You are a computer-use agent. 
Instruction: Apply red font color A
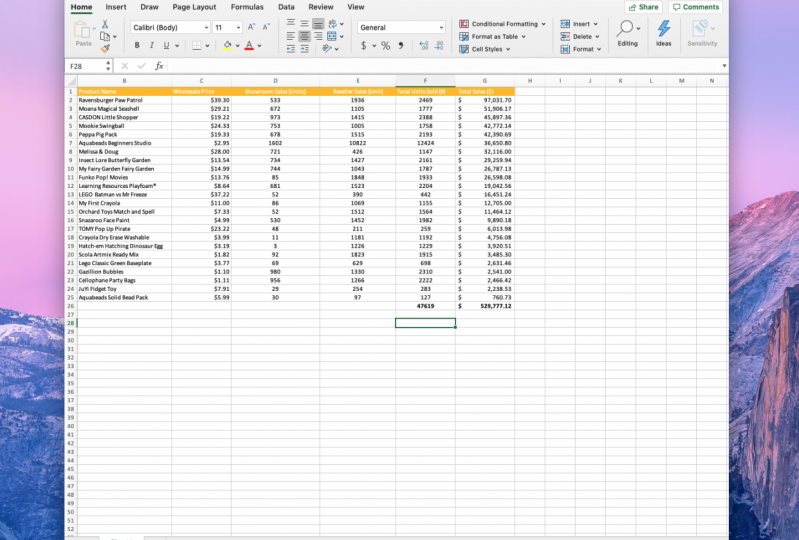249,45
